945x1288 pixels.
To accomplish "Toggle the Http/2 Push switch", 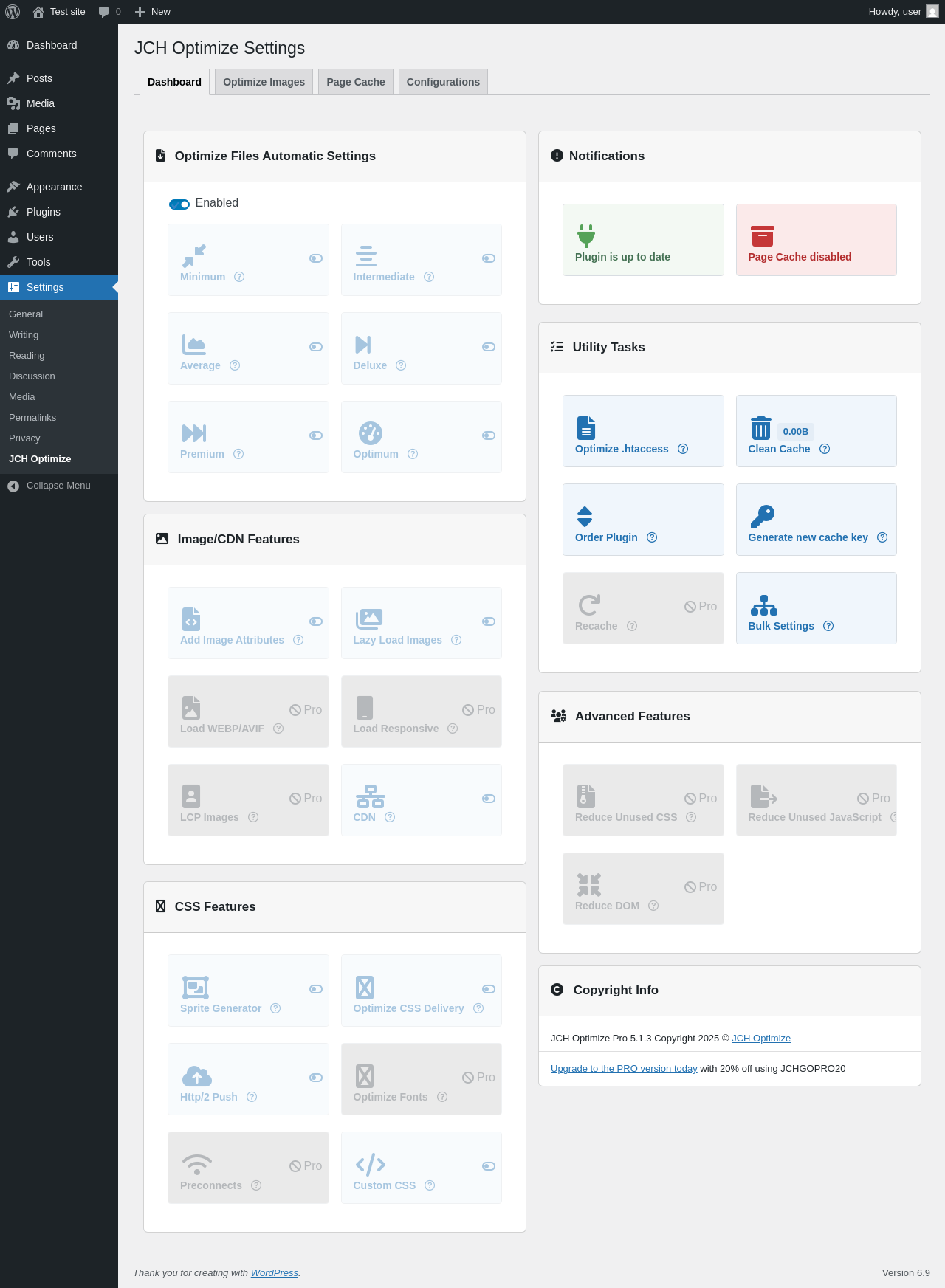I will 316,1078.
